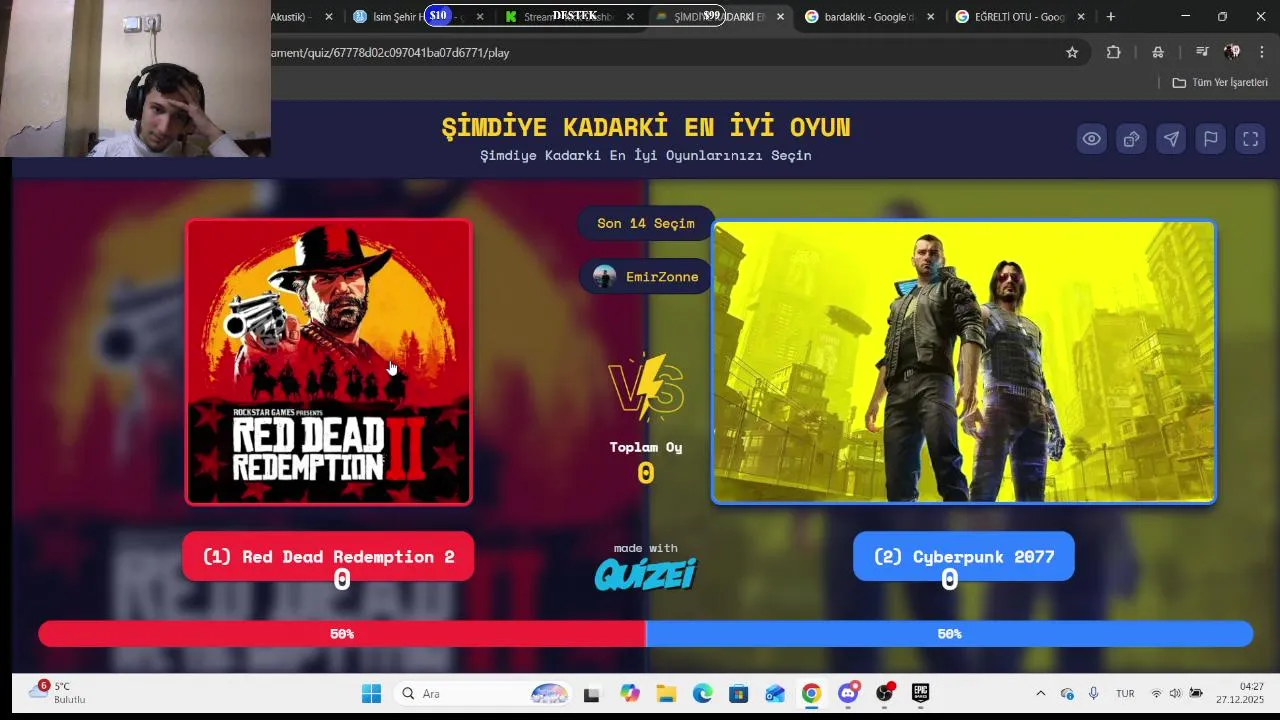Open Epic Games Launcher from the taskbar
This screenshot has height=720, width=1280.
click(920, 693)
